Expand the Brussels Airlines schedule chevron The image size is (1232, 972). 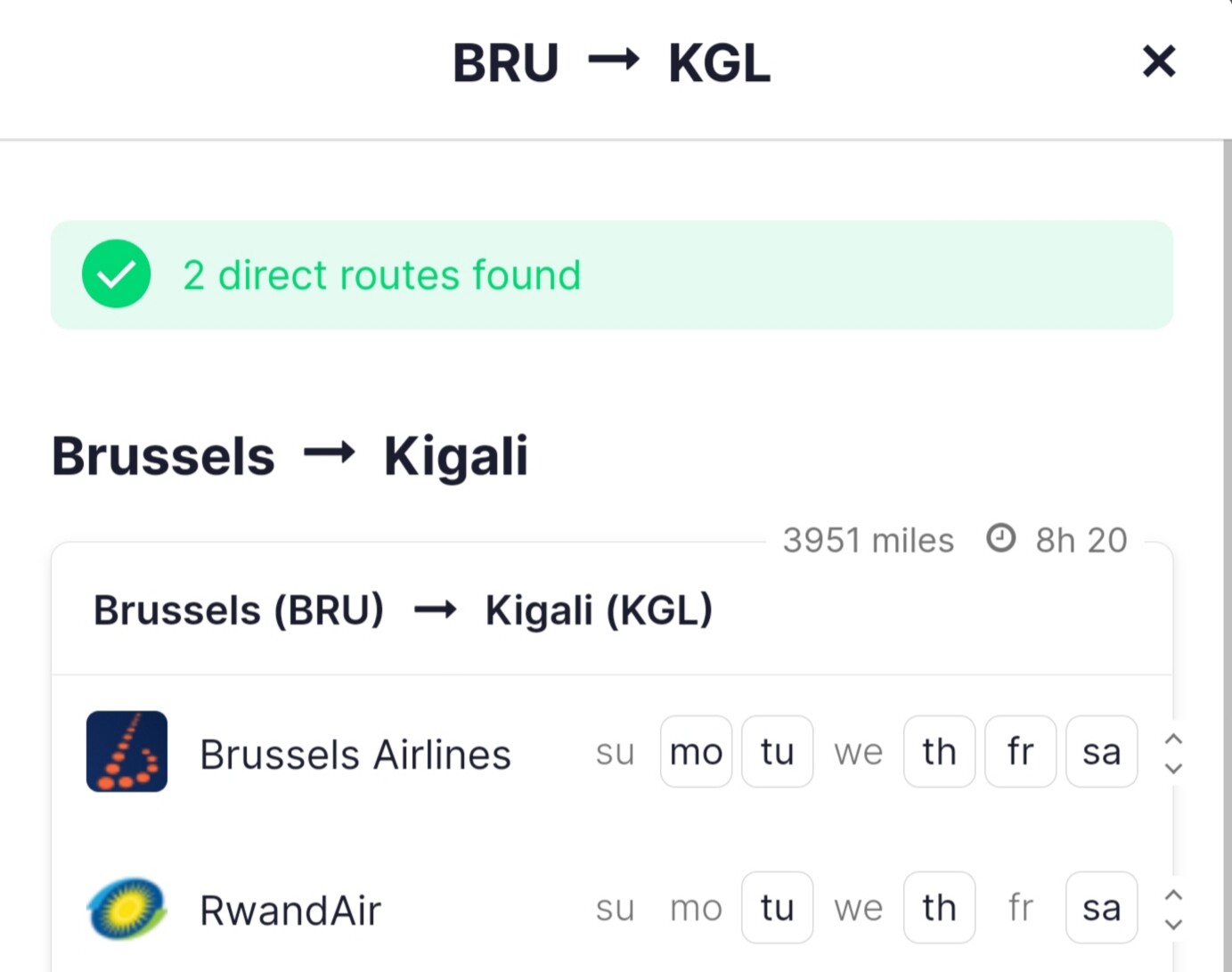point(1173,753)
